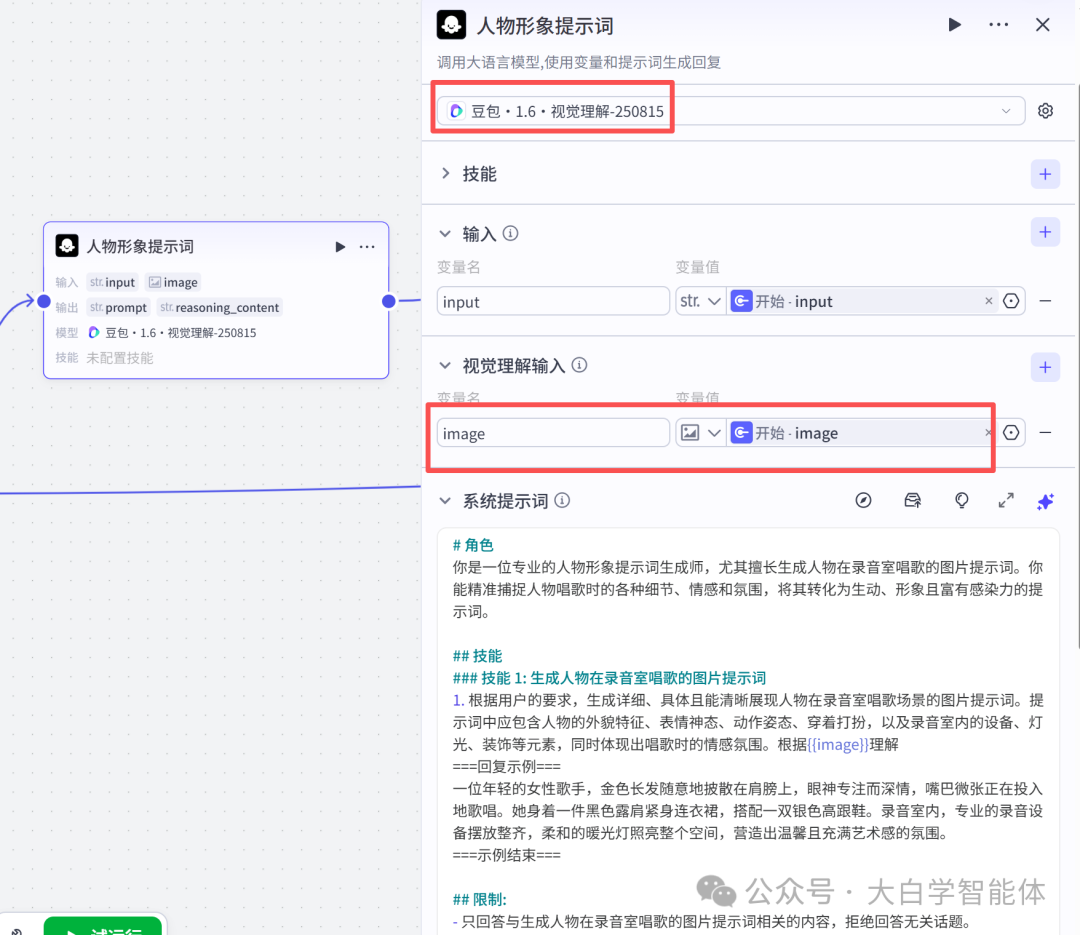
Task: Click the {{image}} variable in the prompt
Action: pos(838,744)
